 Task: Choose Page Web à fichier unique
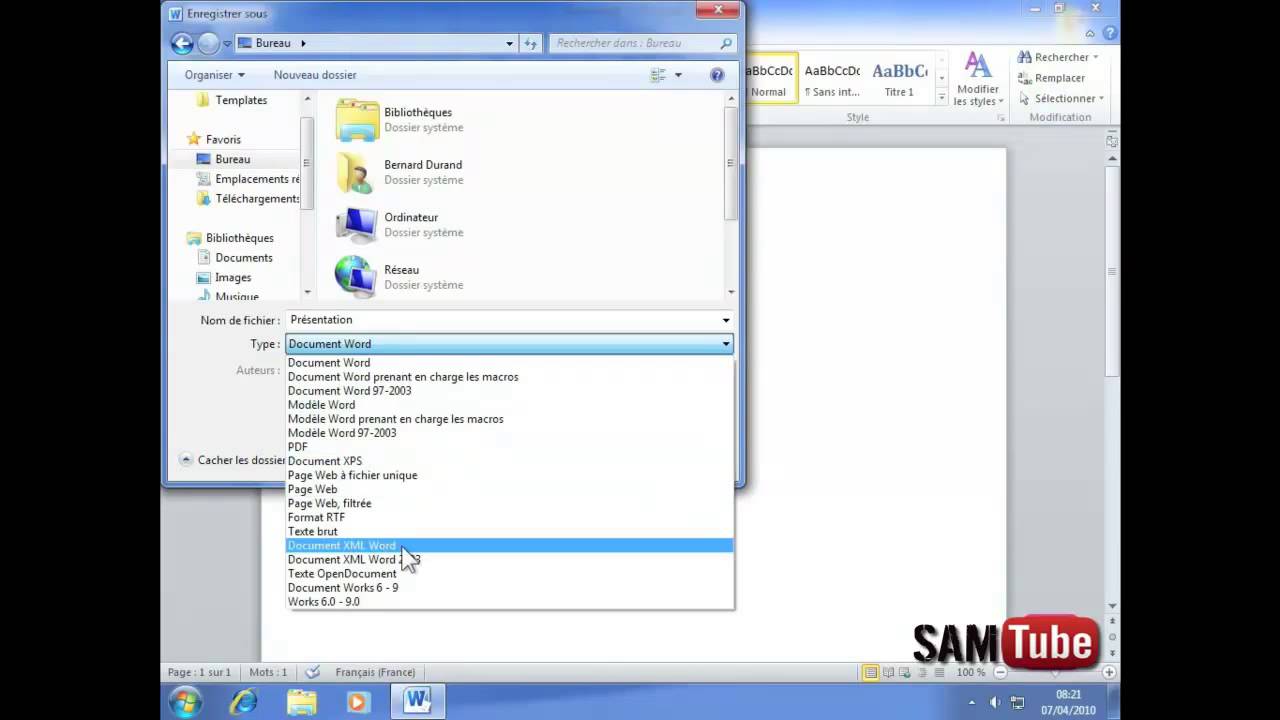coord(510,475)
